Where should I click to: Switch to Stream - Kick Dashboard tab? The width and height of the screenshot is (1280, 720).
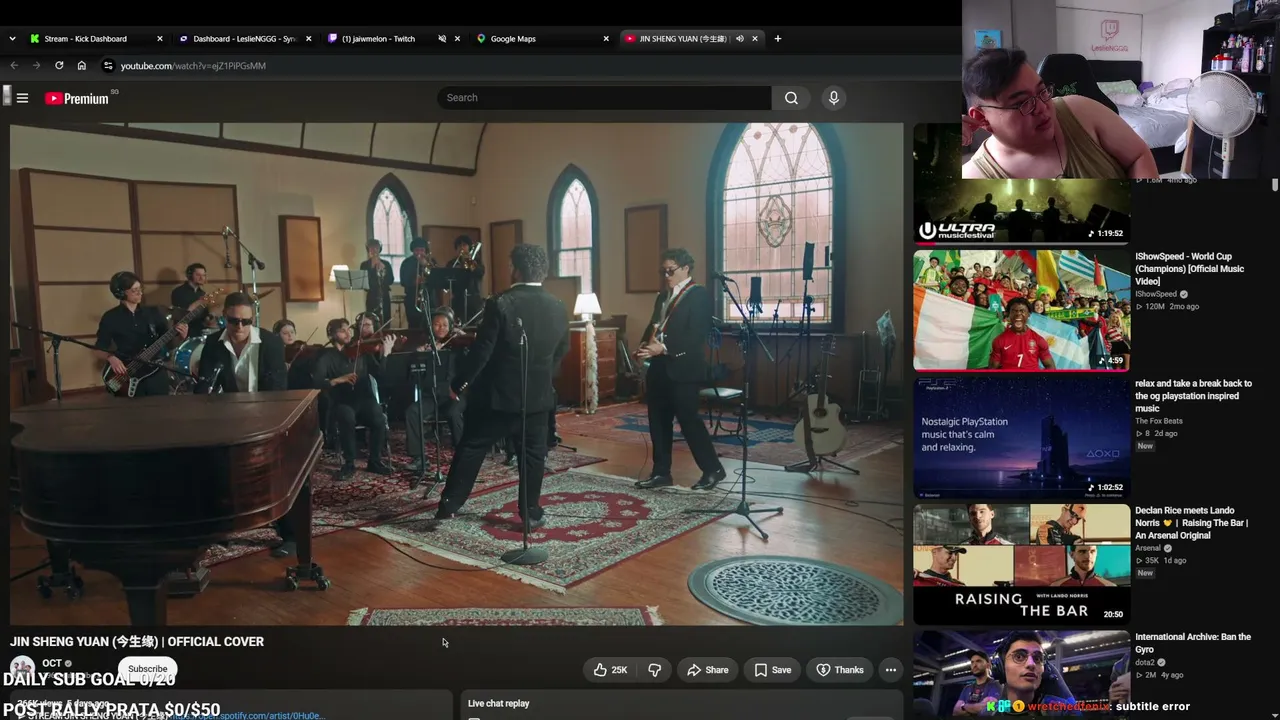pos(95,39)
